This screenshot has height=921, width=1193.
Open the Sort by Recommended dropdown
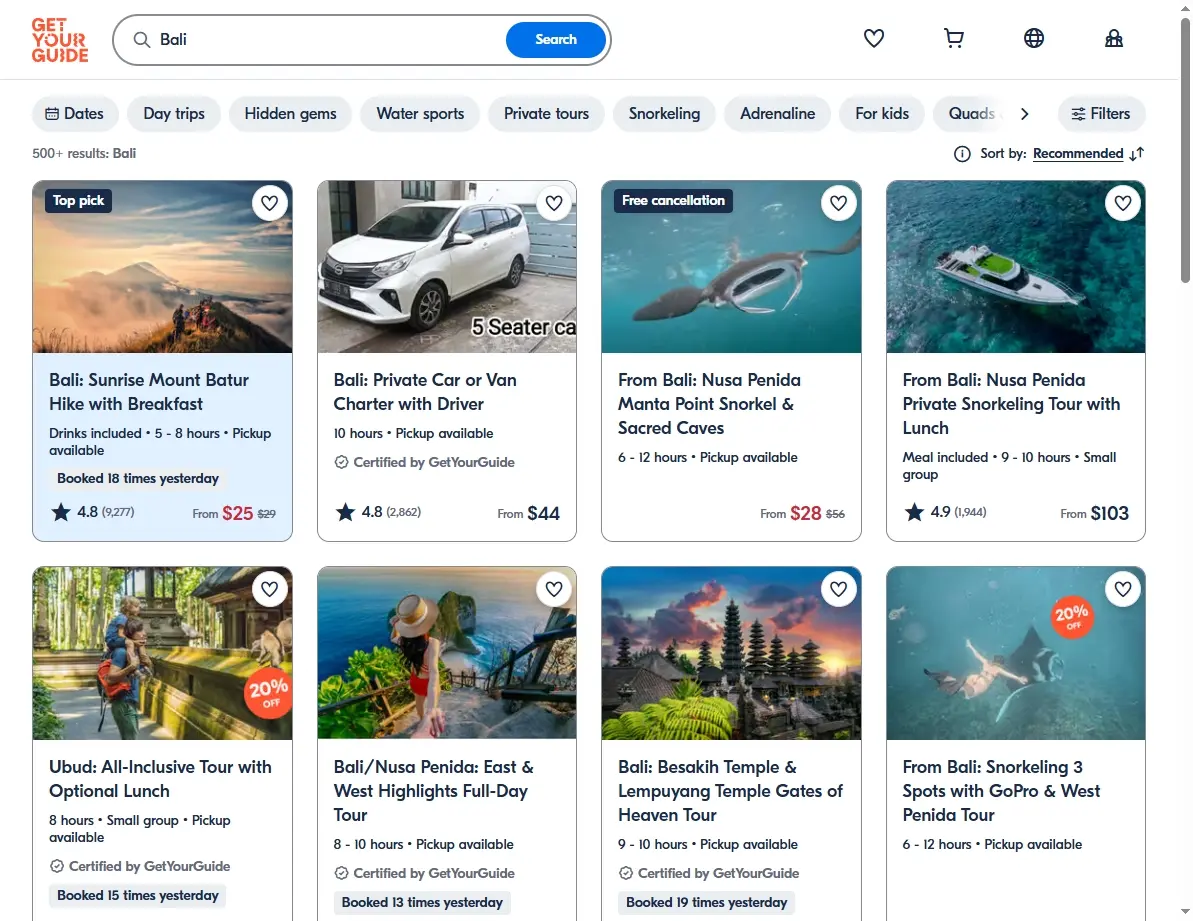point(1077,154)
